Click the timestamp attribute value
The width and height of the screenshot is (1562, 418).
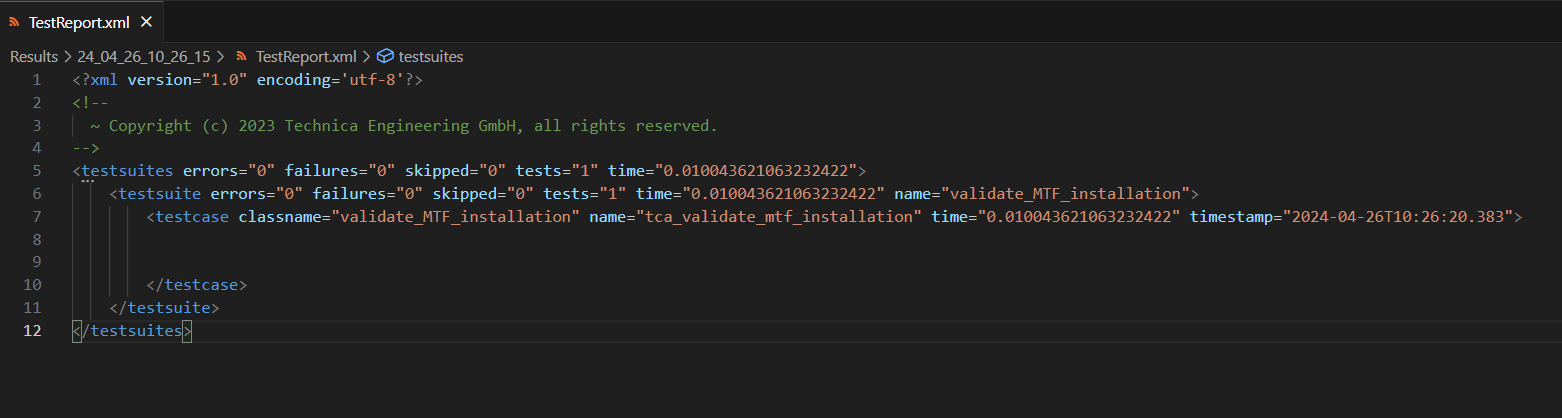click(x=1400, y=216)
